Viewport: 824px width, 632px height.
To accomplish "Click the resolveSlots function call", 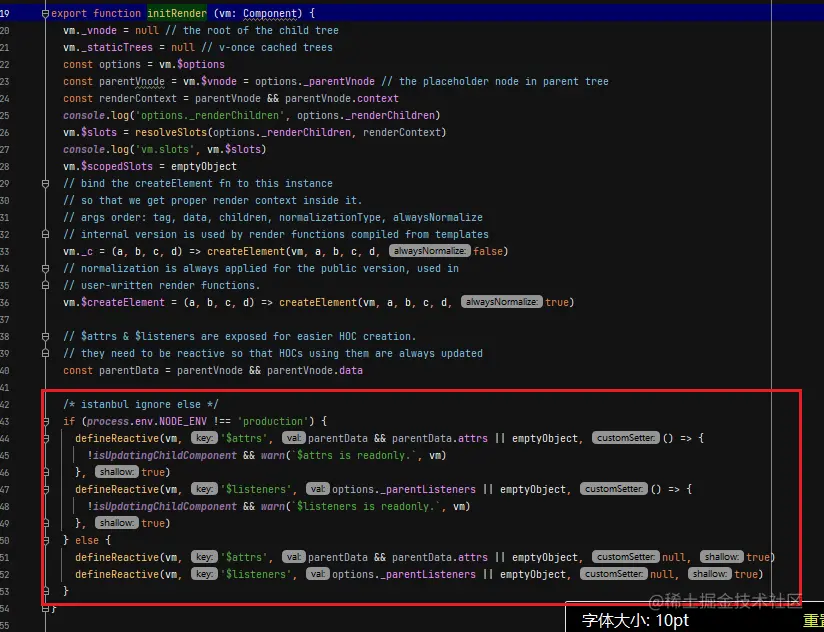I will point(171,132).
